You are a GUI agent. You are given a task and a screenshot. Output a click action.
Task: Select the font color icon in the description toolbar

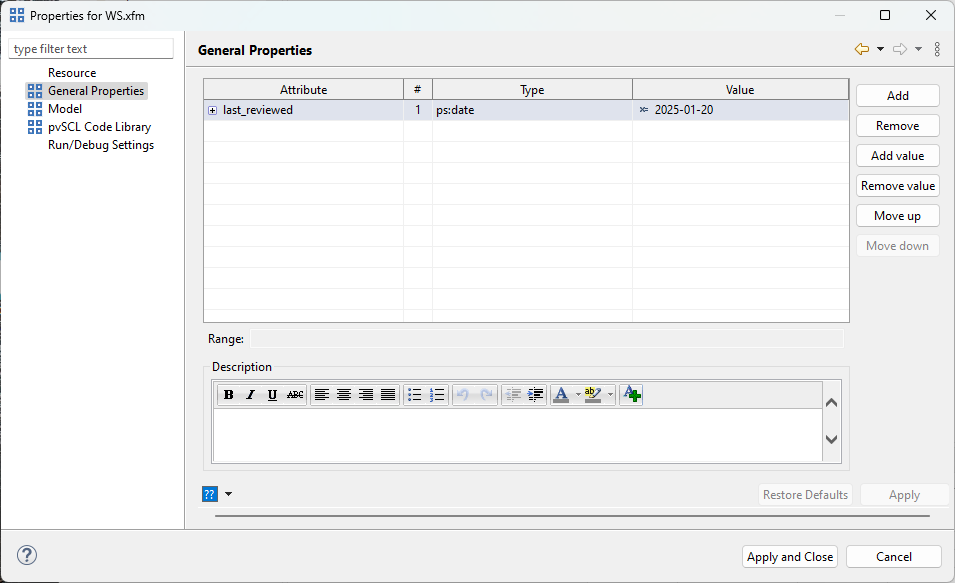[560, 394]
